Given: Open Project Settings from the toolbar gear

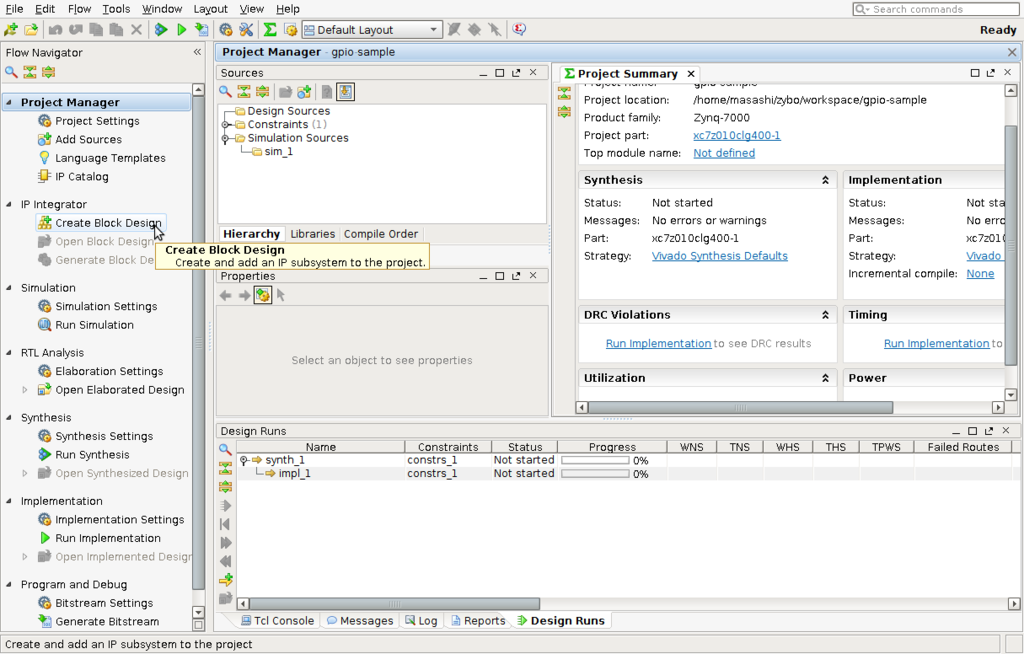Looking at the screenshot, I should (x=225, y=29).
